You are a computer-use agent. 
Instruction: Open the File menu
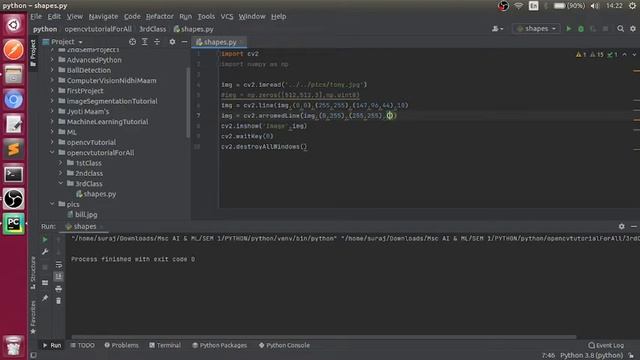pyautogui.click(x=36, y=16)
